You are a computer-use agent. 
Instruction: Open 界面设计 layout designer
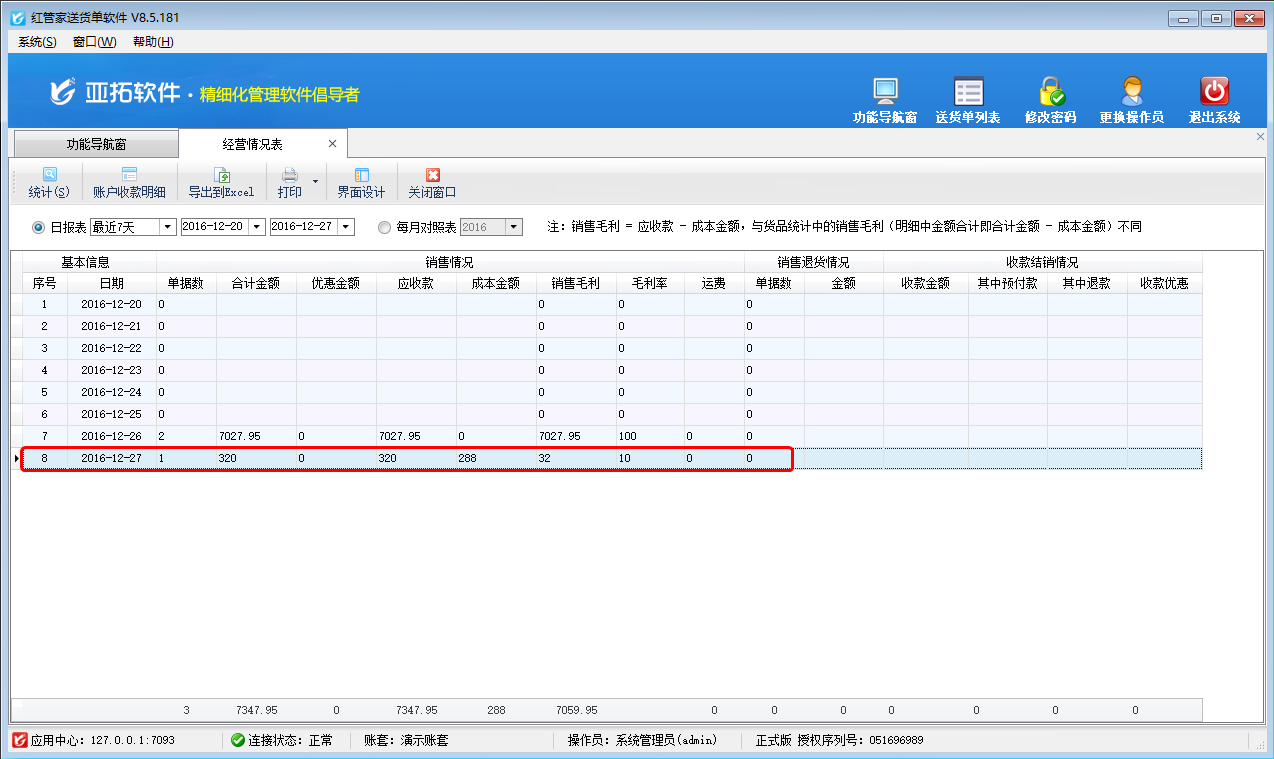click(361, 175)
